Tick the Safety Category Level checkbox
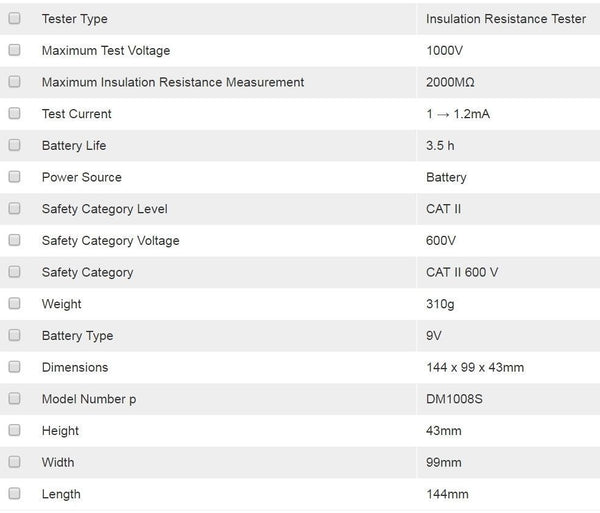 click(x=14, y=209)
